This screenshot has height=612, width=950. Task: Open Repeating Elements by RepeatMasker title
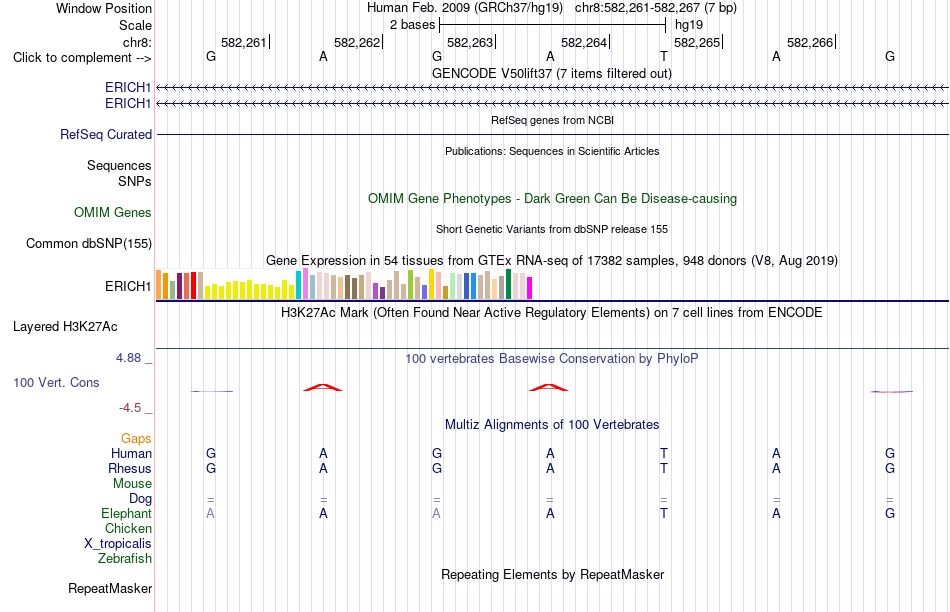pyautogui.click(x=553, y=574)
